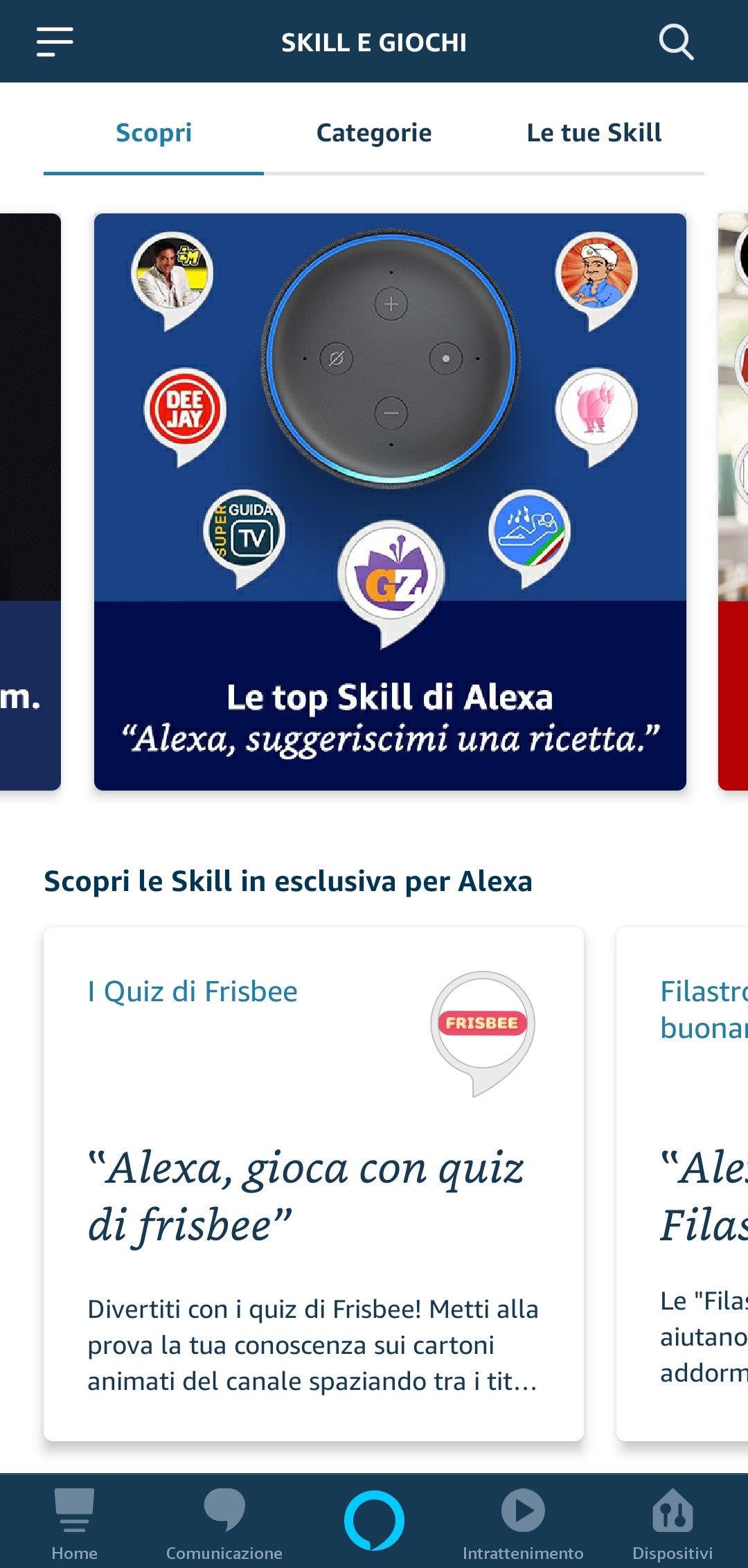
Task: Open Intrattenimento play icon
Action: [x=523, y=1510]
